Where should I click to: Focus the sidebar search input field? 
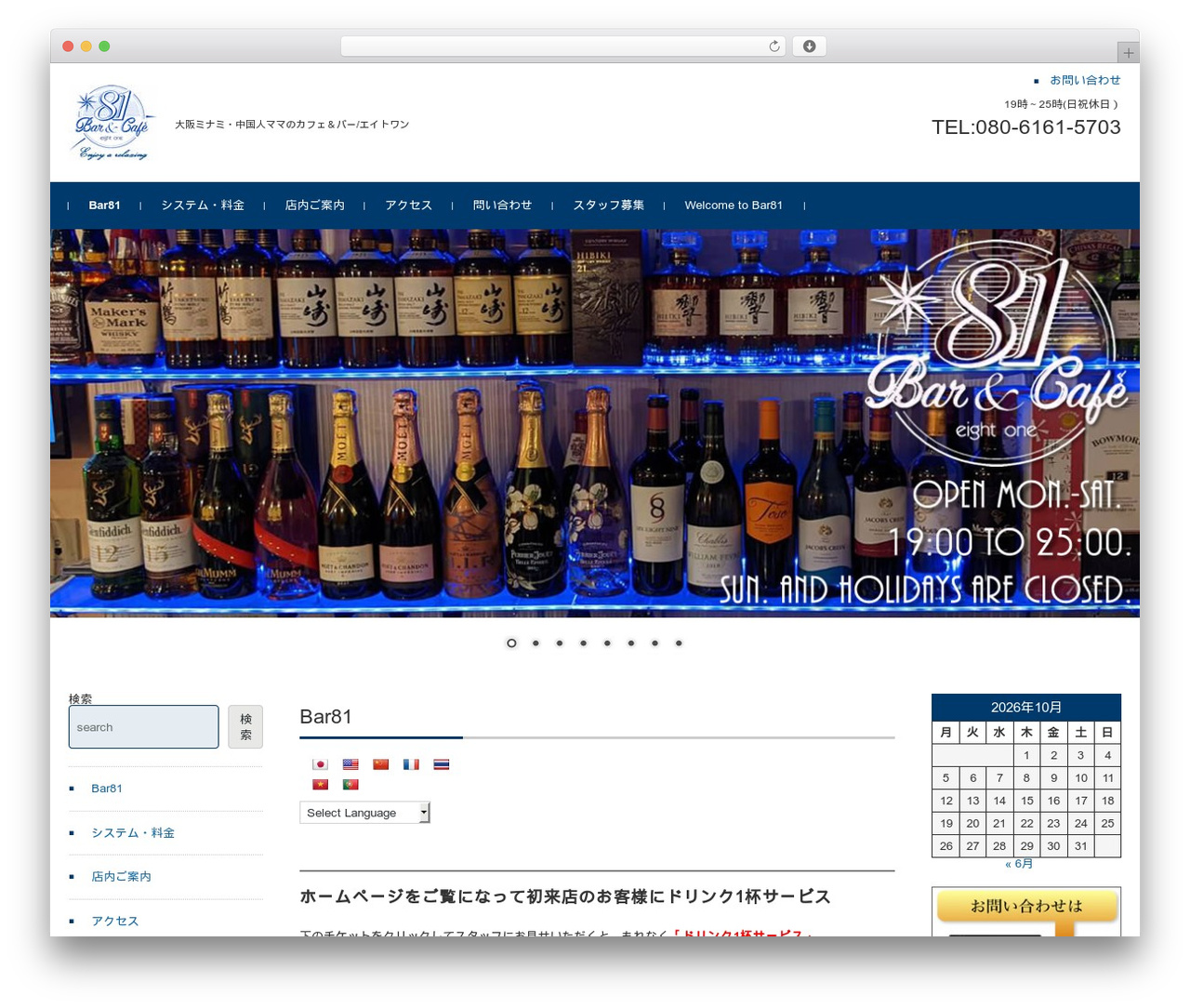[144, 727]
